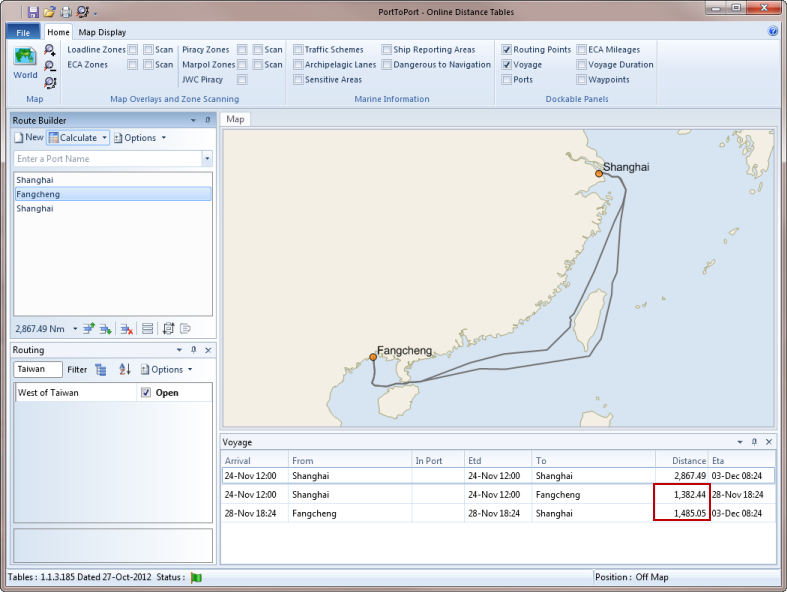Image resolution: width=787 pixels, height=592 pixels.
Task: Click the Taiwan filter text field
Action: click(x=38, y=369)
